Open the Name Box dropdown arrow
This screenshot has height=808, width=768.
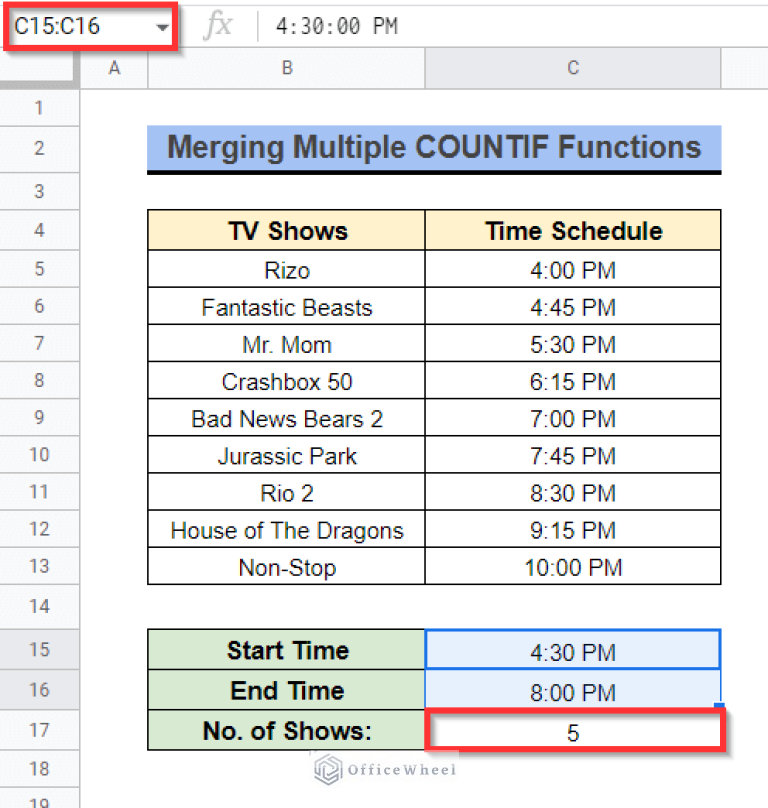(x=162, y=27)
